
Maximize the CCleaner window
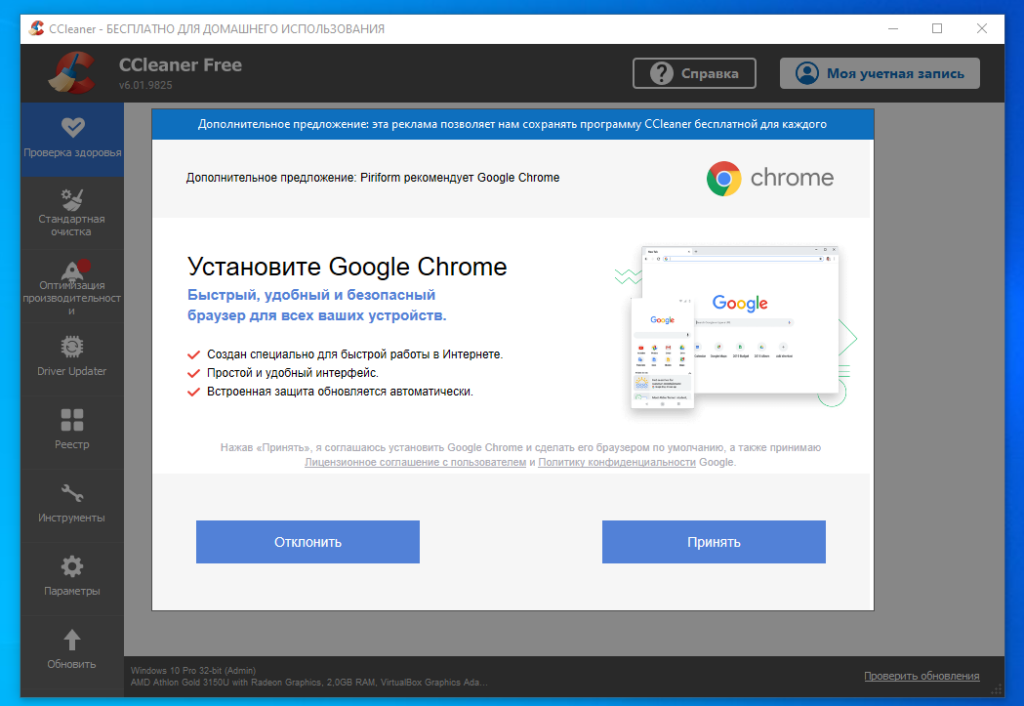[x=937, y=29]
